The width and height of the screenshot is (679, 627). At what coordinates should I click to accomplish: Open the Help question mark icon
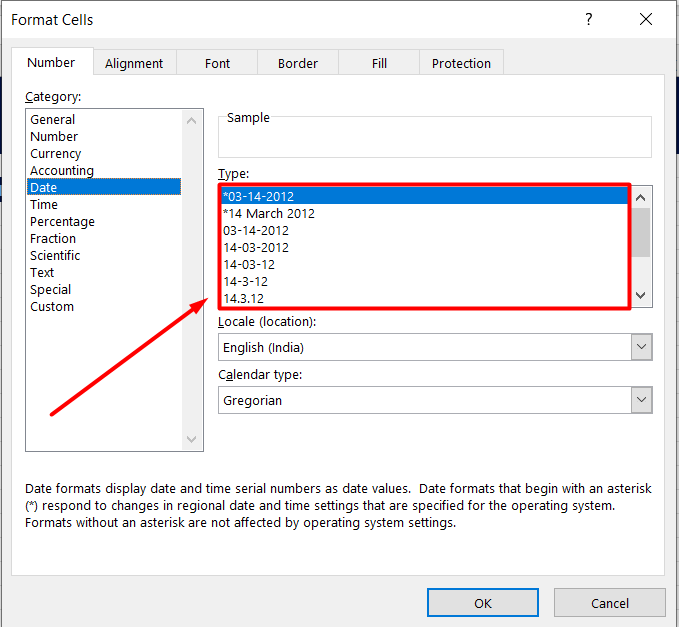[x=588, y=19]
